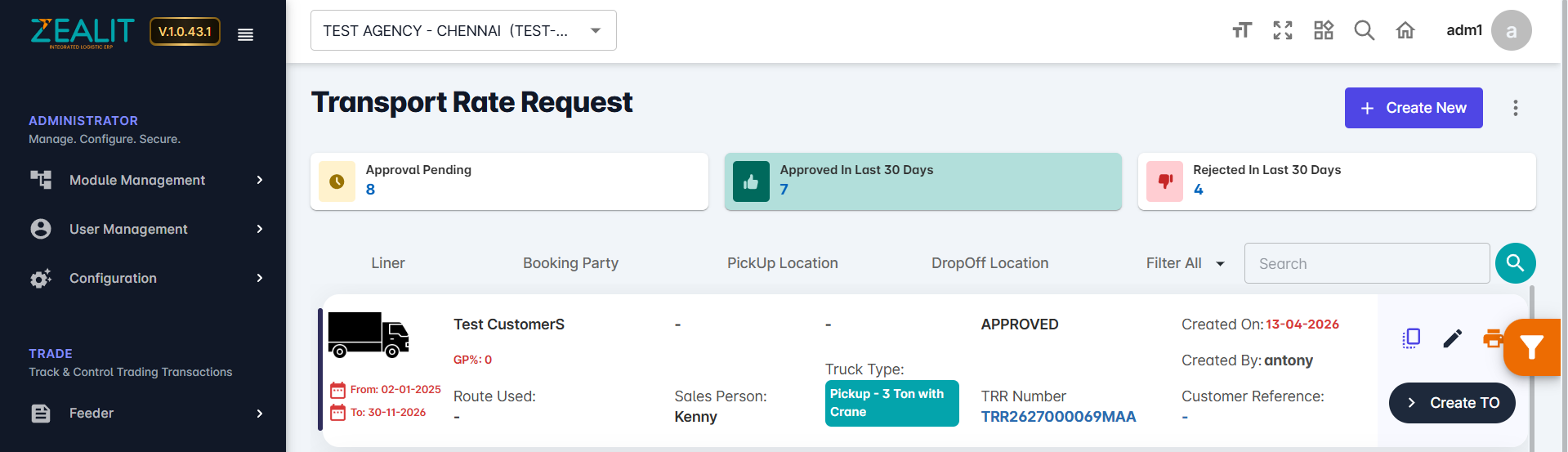Click the hamburger menu icon beside version badge
The width and height of the screenshot is (1568, 452).
(245, 34)
